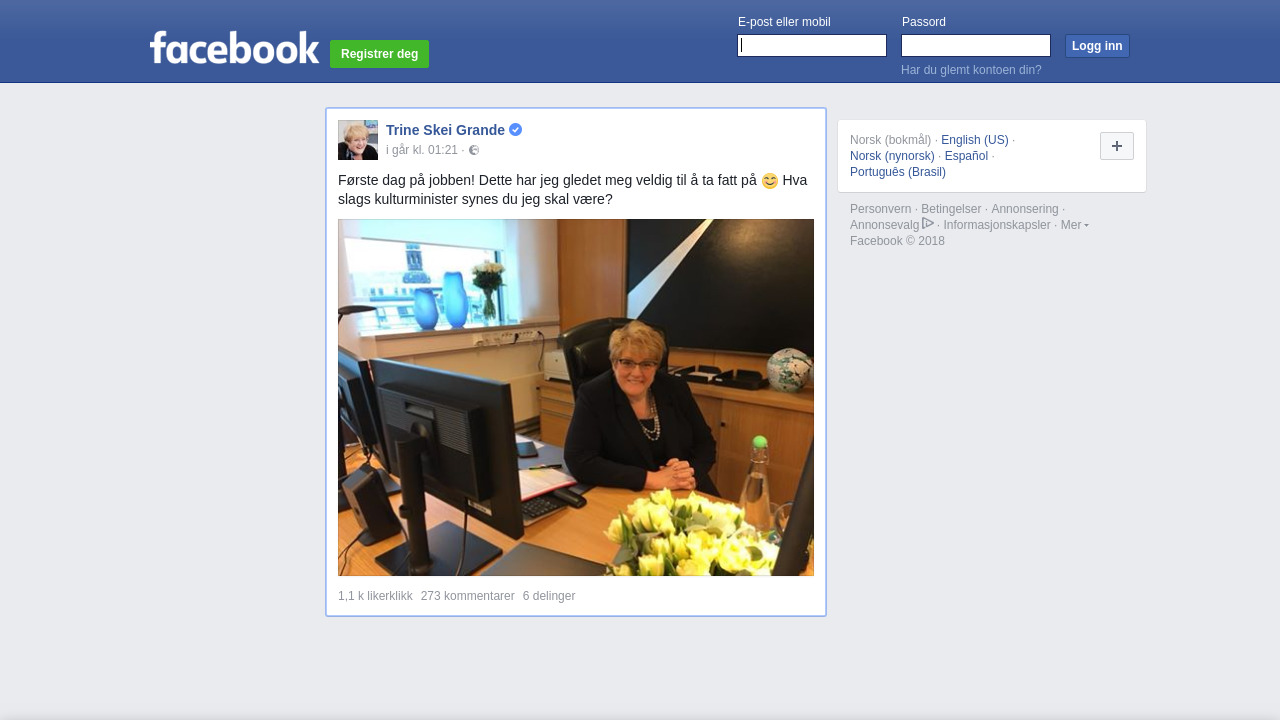Focus the E-post eller mobil field
Viewport: 1280px width, 720px height.
812,46
